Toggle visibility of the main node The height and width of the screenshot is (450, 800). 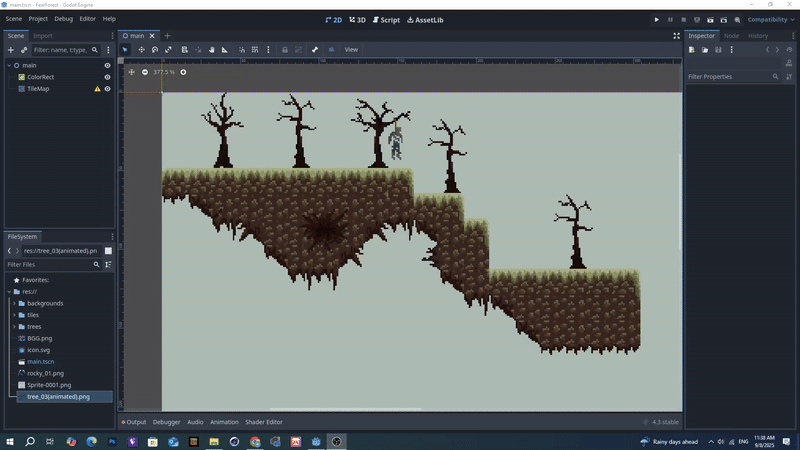click(107, 65)
